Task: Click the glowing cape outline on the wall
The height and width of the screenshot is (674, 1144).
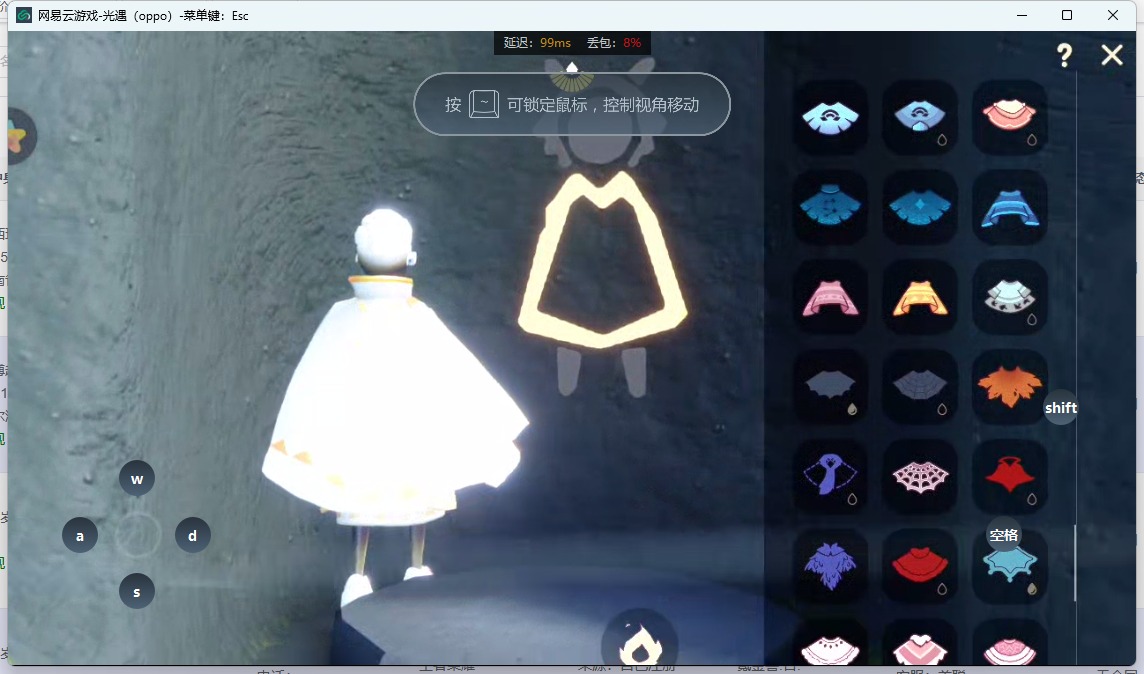Action: (602, 260)
